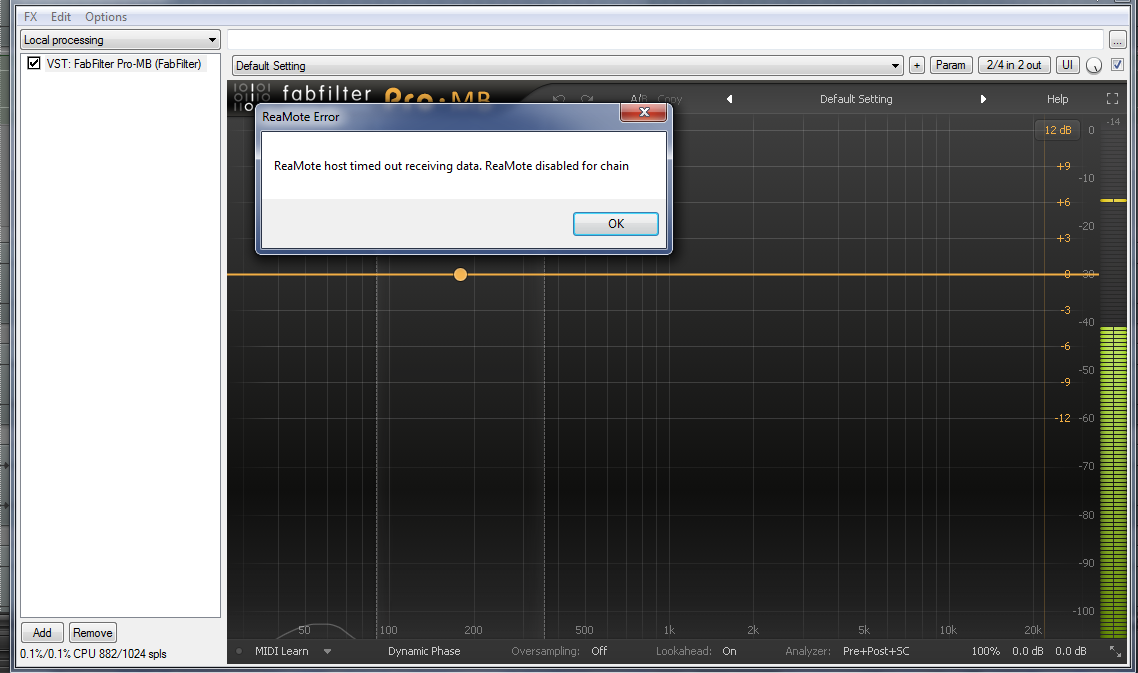Toggle the A/B comparison switch

(639, 99)
